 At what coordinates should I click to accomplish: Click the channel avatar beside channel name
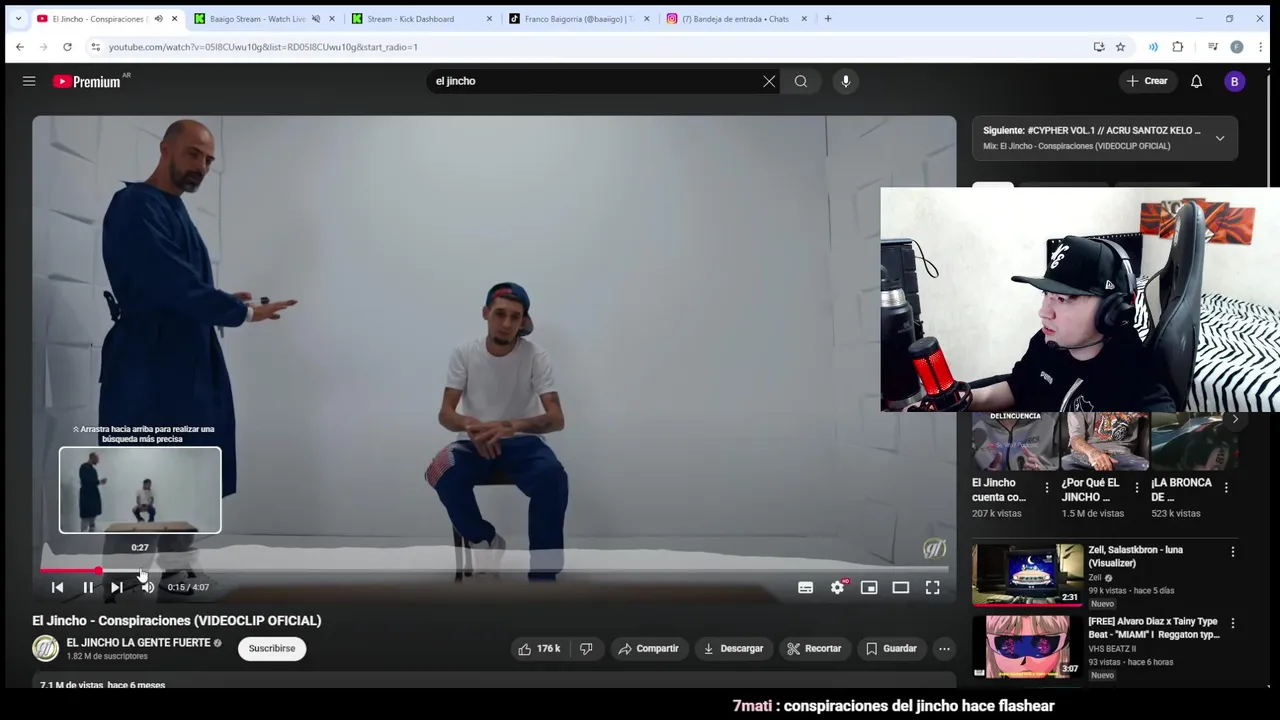click(x=46, y=649)
